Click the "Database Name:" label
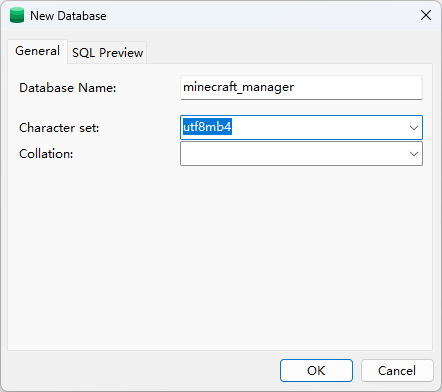442x392 pixels. (68, 88)
